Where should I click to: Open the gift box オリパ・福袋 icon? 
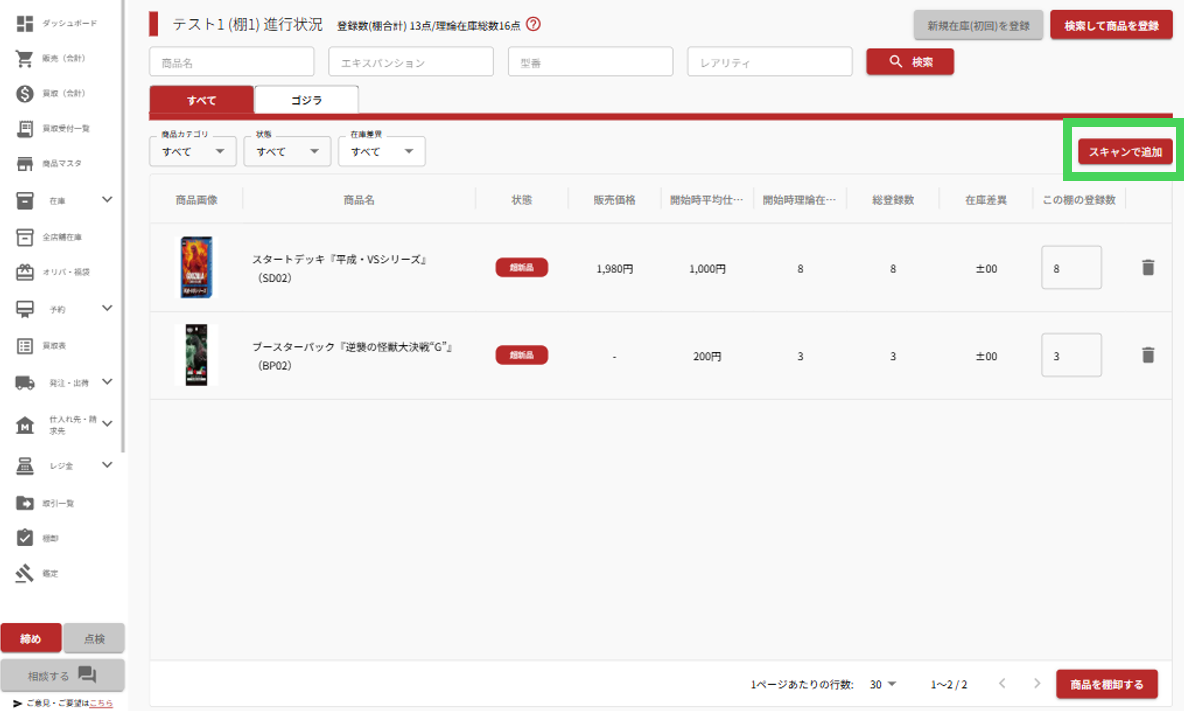click(x=25, y=272)
